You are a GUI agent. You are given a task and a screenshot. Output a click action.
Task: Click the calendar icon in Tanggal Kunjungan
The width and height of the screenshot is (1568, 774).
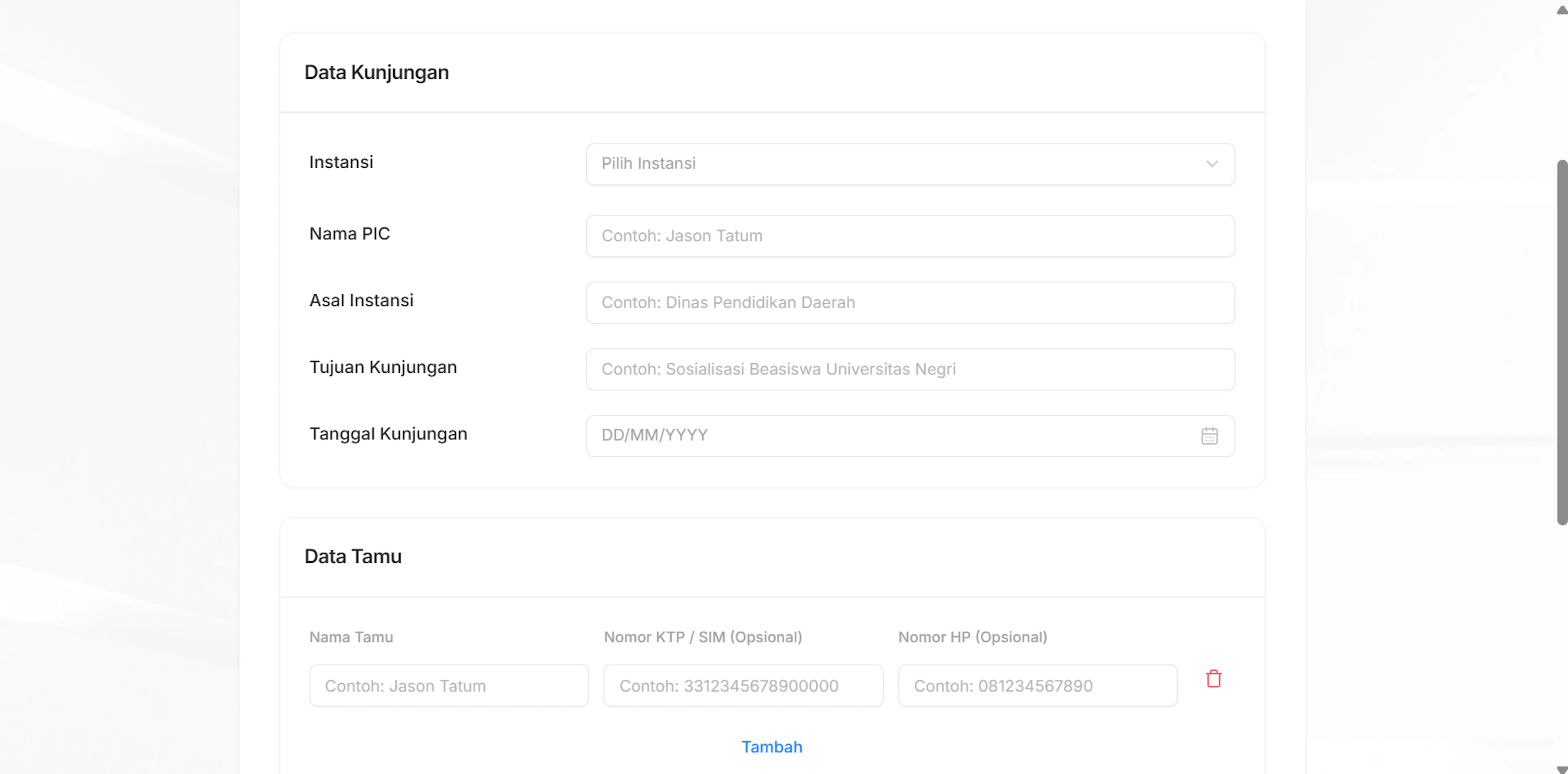[1209, 436]
